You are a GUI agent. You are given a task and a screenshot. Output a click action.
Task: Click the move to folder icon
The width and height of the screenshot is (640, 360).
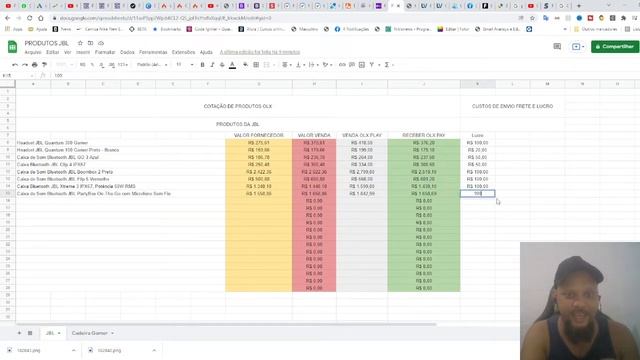pos(90,43)
